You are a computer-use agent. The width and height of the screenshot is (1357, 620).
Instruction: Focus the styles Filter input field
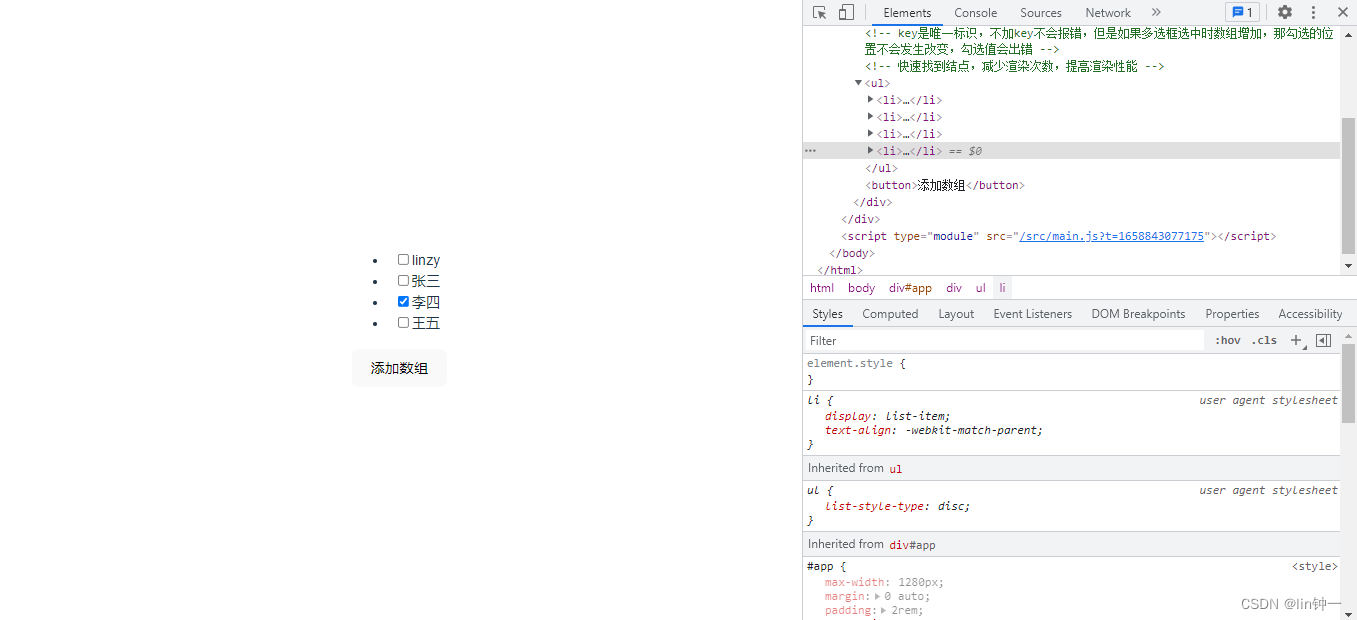coord(1000,341)
